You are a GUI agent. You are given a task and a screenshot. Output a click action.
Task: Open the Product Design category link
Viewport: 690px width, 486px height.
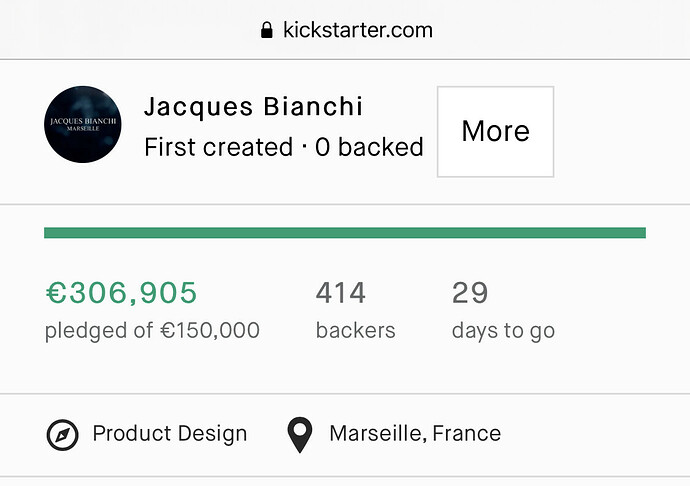point(170,434)
